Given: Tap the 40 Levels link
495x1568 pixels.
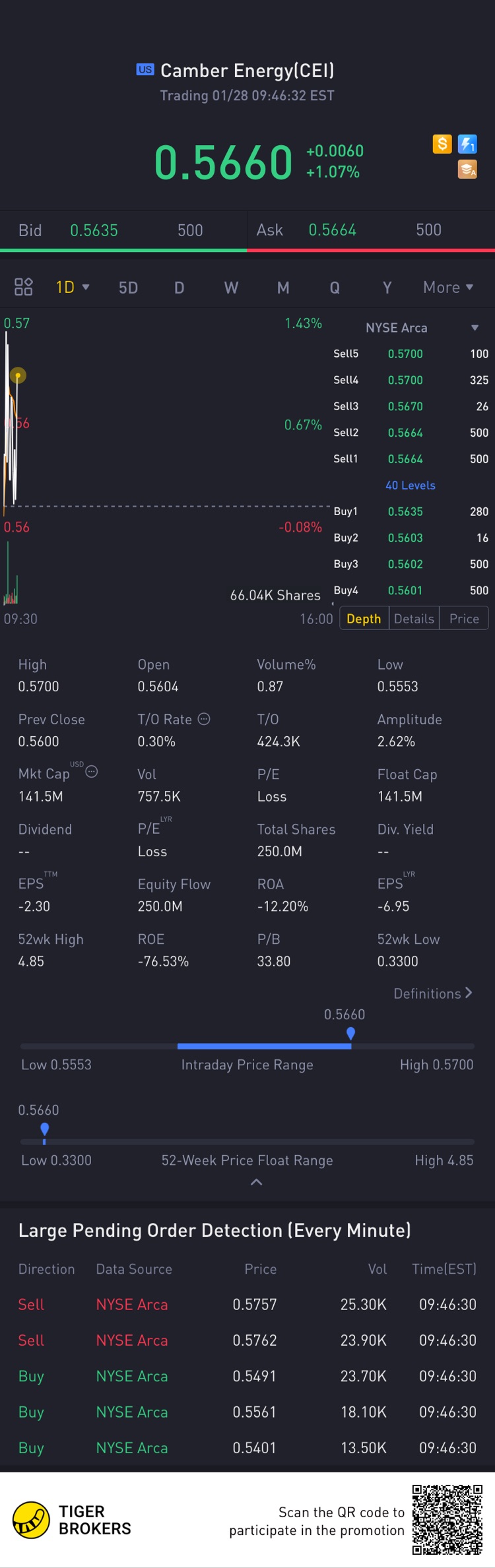Looking at the screenshot, I should pyautogui.click(x=410, y=486).
